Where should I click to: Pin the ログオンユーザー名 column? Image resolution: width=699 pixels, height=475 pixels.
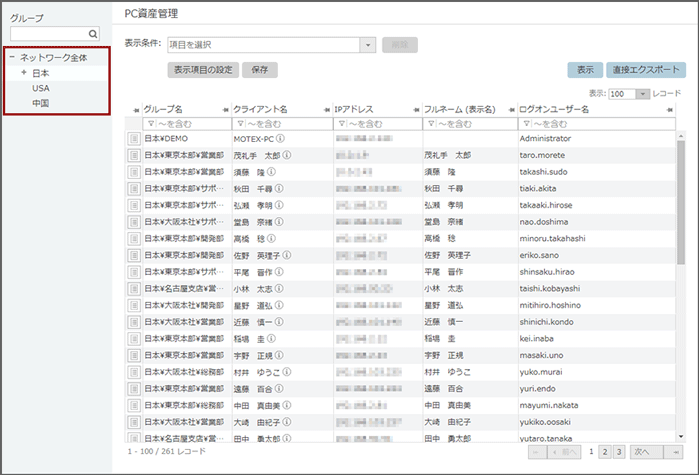tap(669, 110)
